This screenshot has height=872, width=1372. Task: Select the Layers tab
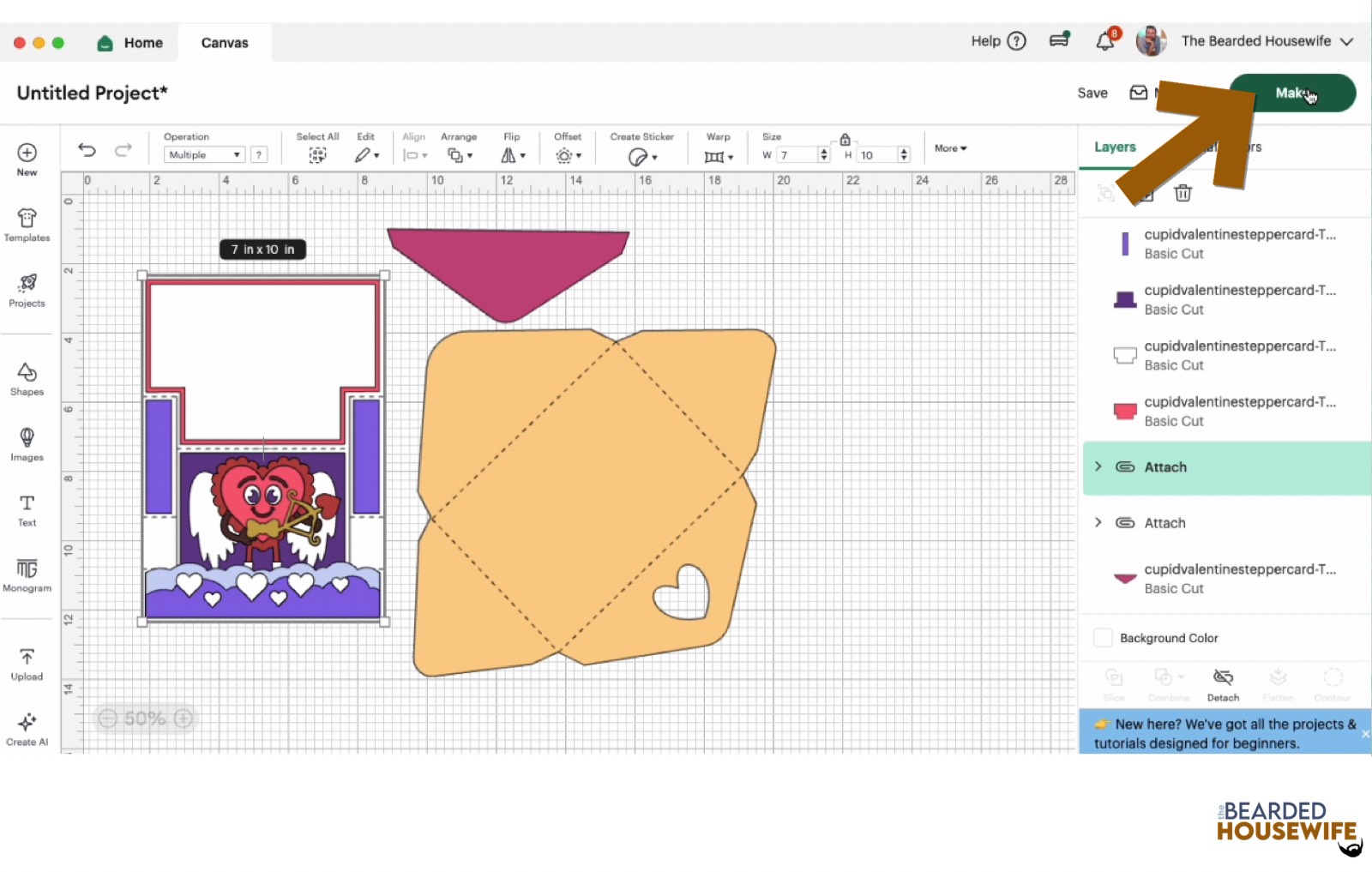[1114, 147]
